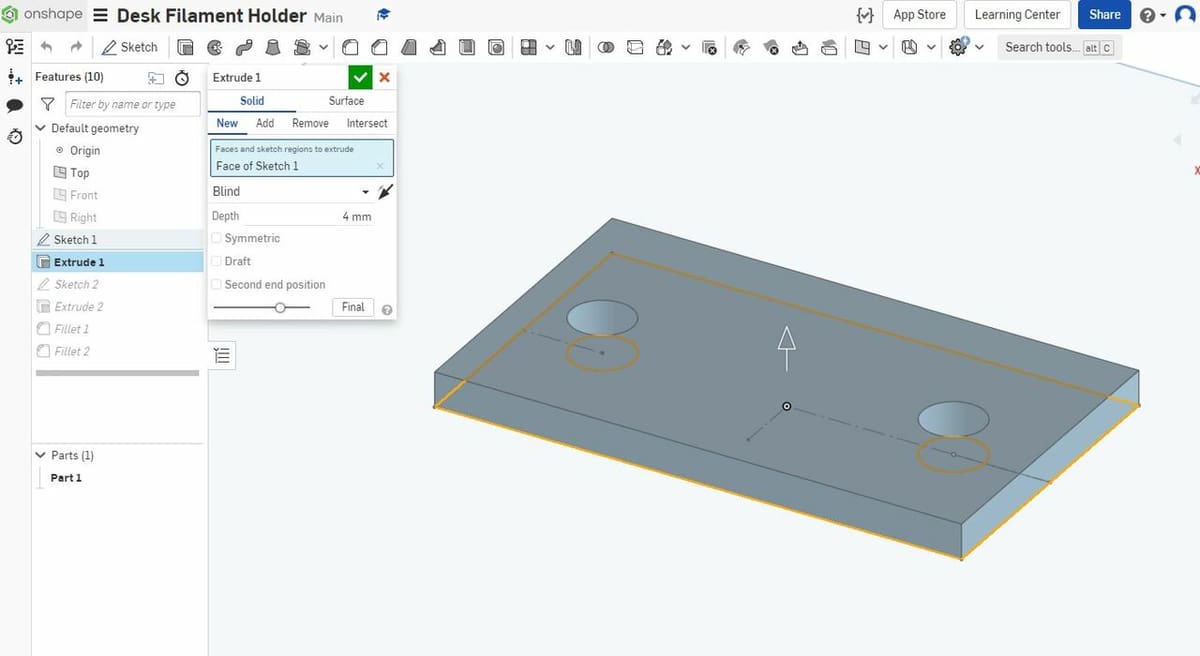The height and width of the screenshot is (656, 1200).
Task: Click the Search tools field
Action: 1059,47
